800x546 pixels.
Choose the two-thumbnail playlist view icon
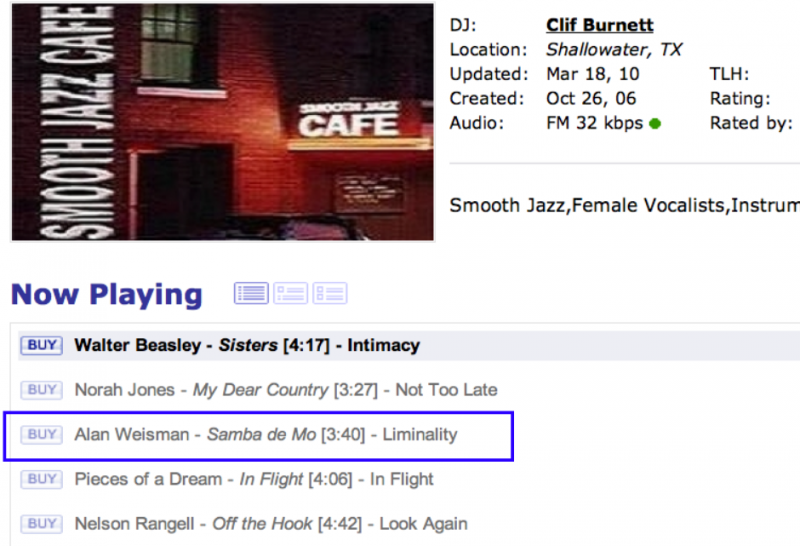330,293
